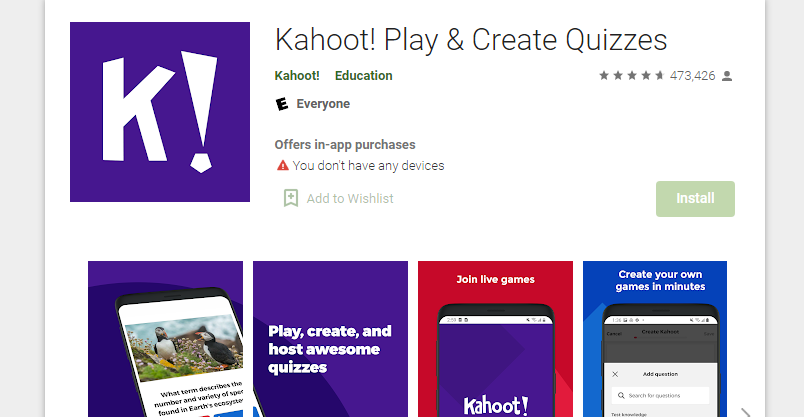
Task: Open the Kahoot! developer link
Action: point(297,75)
